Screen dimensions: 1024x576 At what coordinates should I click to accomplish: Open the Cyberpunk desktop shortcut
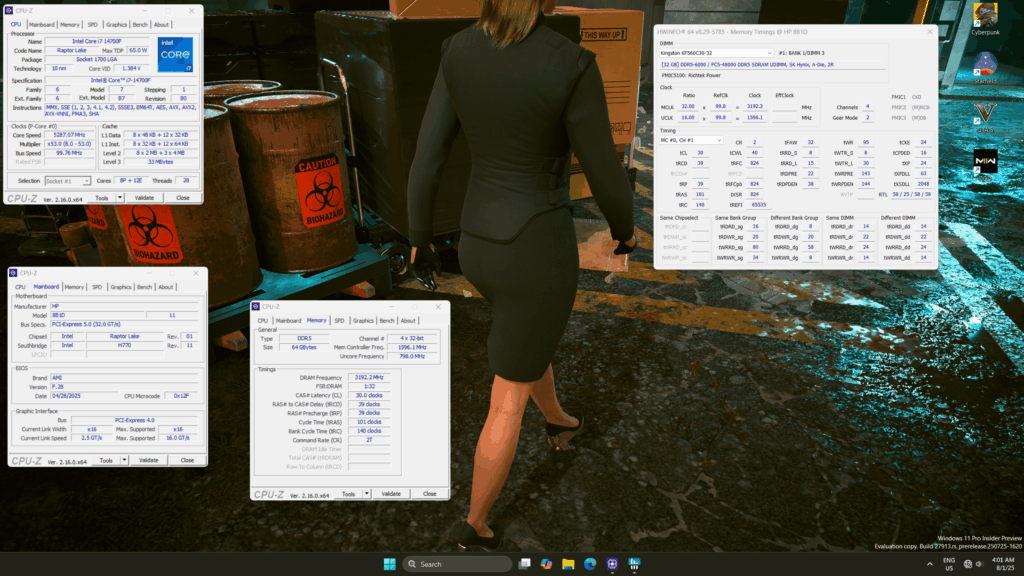[985, 19]
